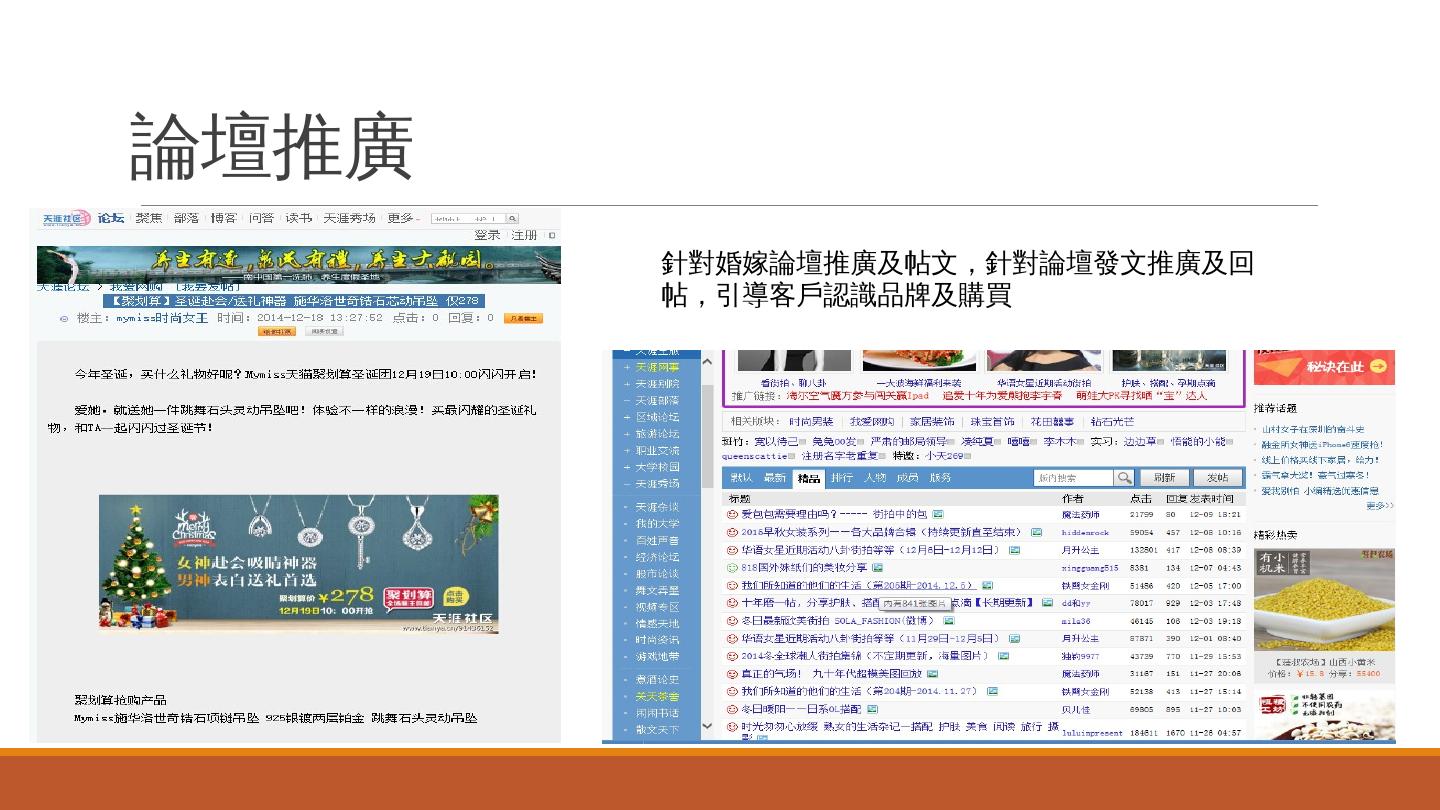
Task: Switch to the 最新 tab
Action: 775,478
